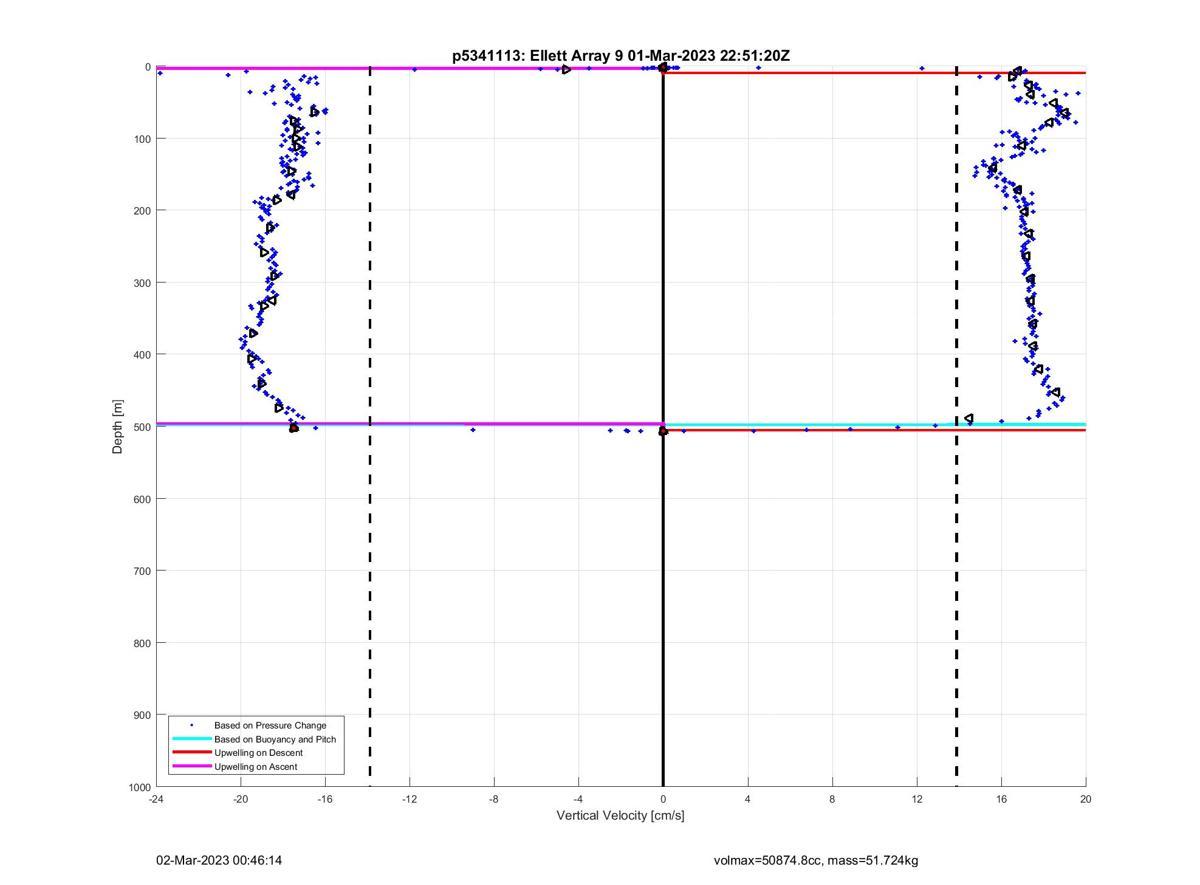The width and height of the screenshot is (1200, 885).
Task: Click the triangle marker near 14 cm/s at 490 m
Action: [x=969, y=419]
